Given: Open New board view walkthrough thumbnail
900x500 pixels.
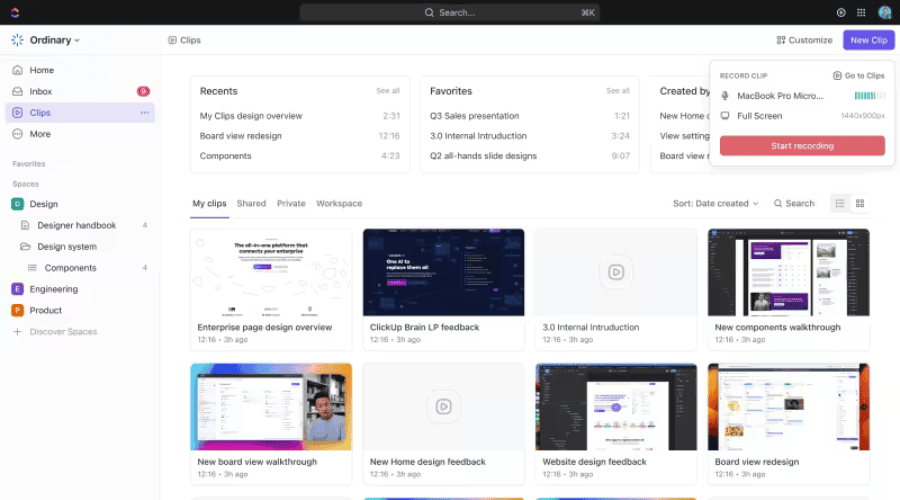Looking at the screenshot, I should [271, 406].
